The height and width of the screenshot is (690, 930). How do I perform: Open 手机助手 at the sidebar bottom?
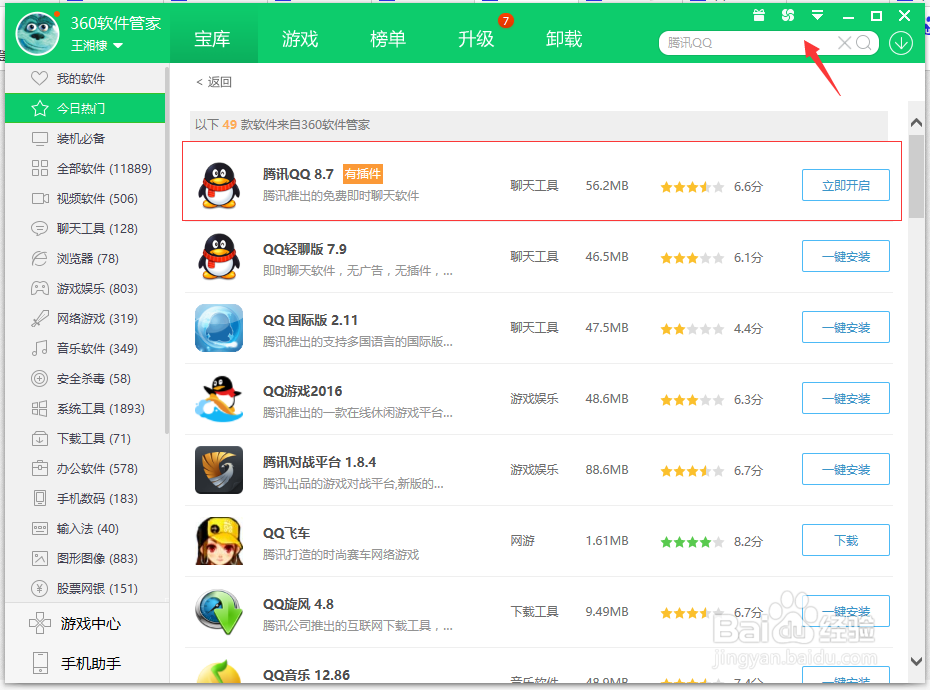click(x=85, y=663)
